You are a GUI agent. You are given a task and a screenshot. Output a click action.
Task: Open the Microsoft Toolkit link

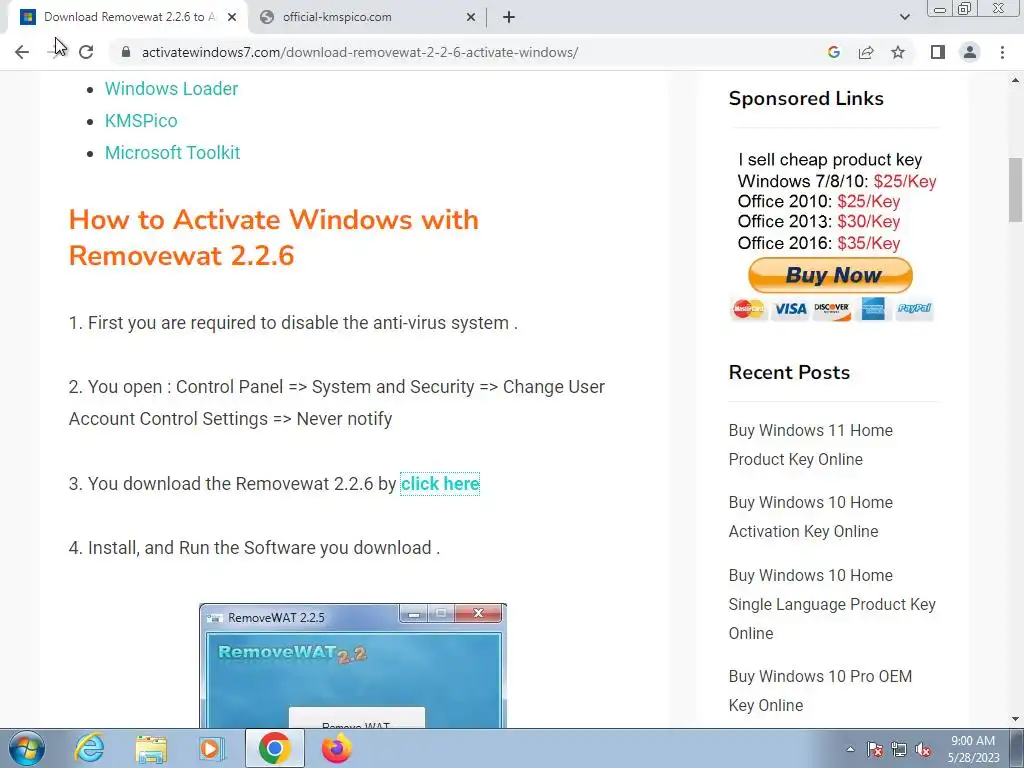coord(172,153)
